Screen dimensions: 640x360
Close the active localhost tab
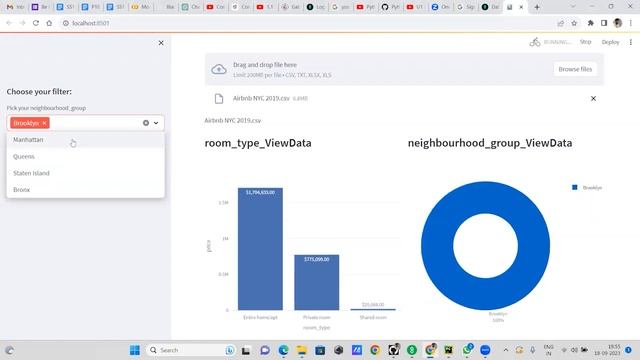(521, 7)
